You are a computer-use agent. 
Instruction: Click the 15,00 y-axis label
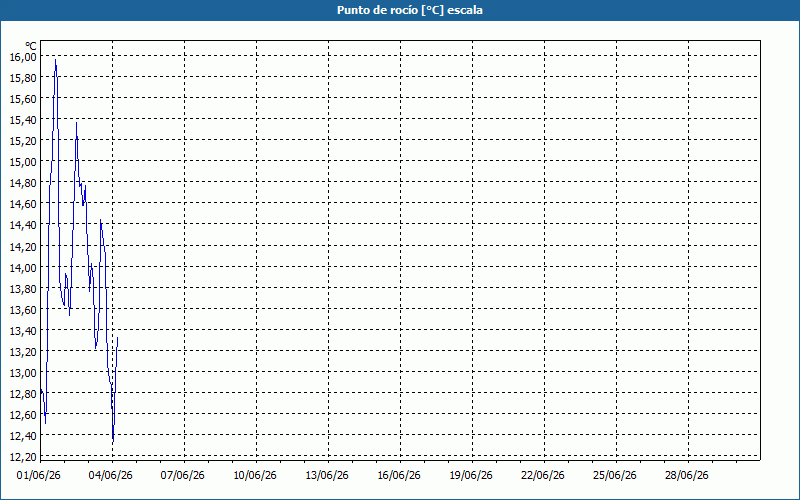click(x=23, y=162)
